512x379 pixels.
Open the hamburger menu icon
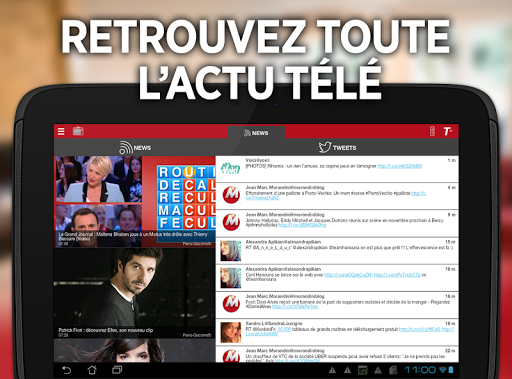point(61,131)
